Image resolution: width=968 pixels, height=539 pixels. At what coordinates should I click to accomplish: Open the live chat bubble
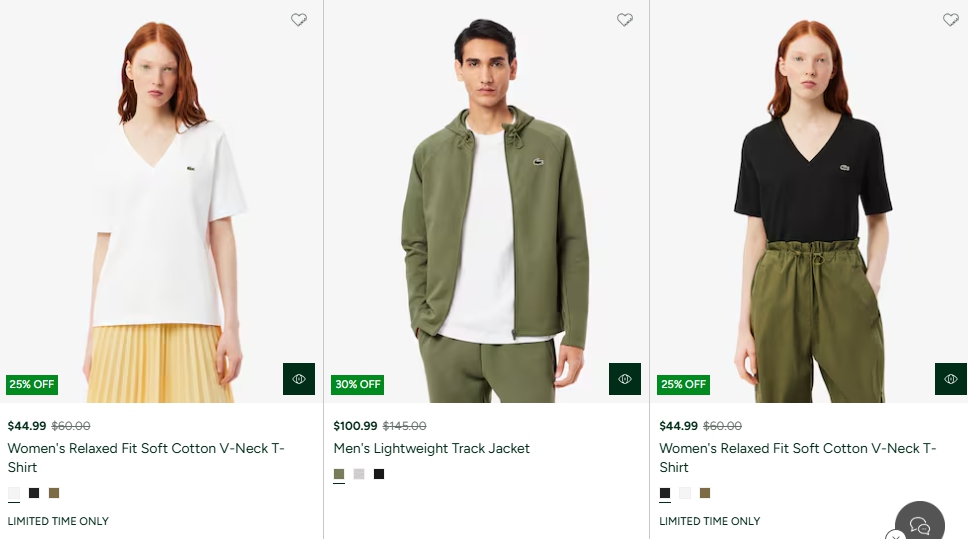[x=920, y=525]
